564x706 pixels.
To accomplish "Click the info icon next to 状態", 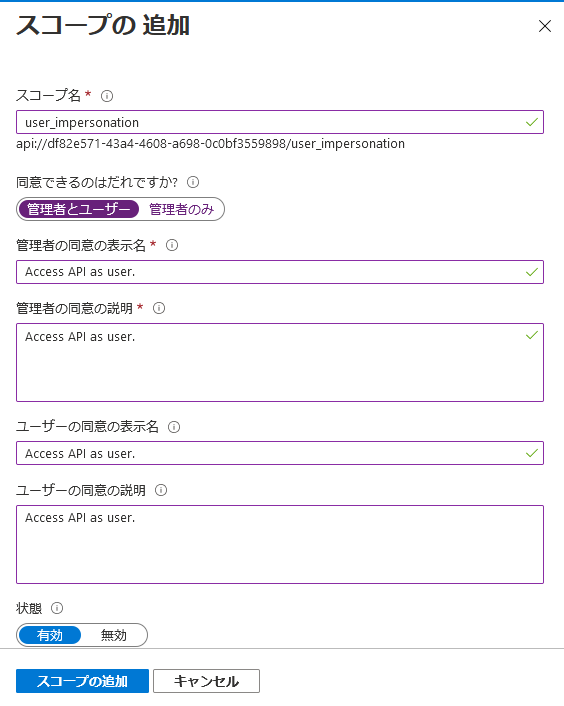I will click(57, 608).
